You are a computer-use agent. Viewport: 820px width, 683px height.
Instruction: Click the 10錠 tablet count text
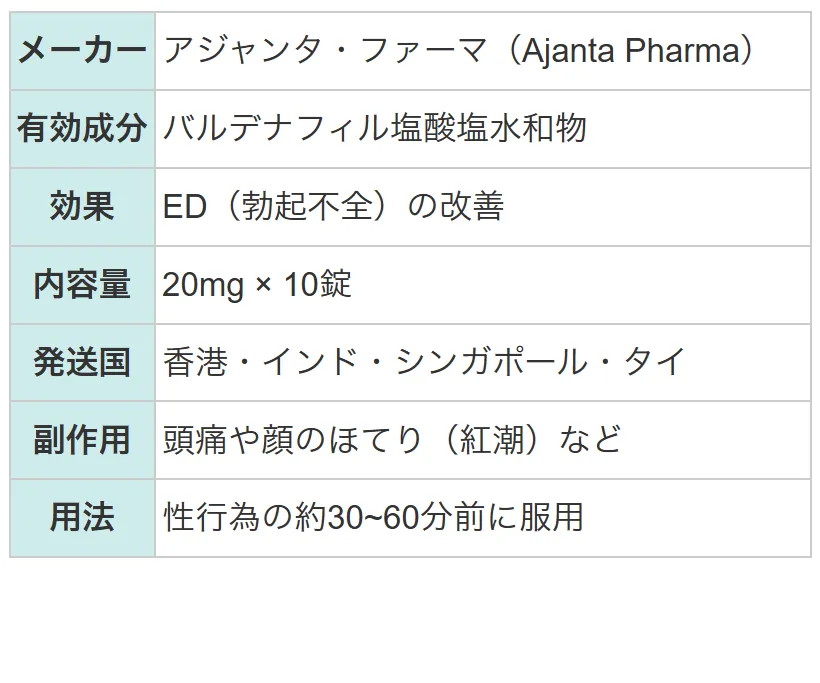coord(317,284)
